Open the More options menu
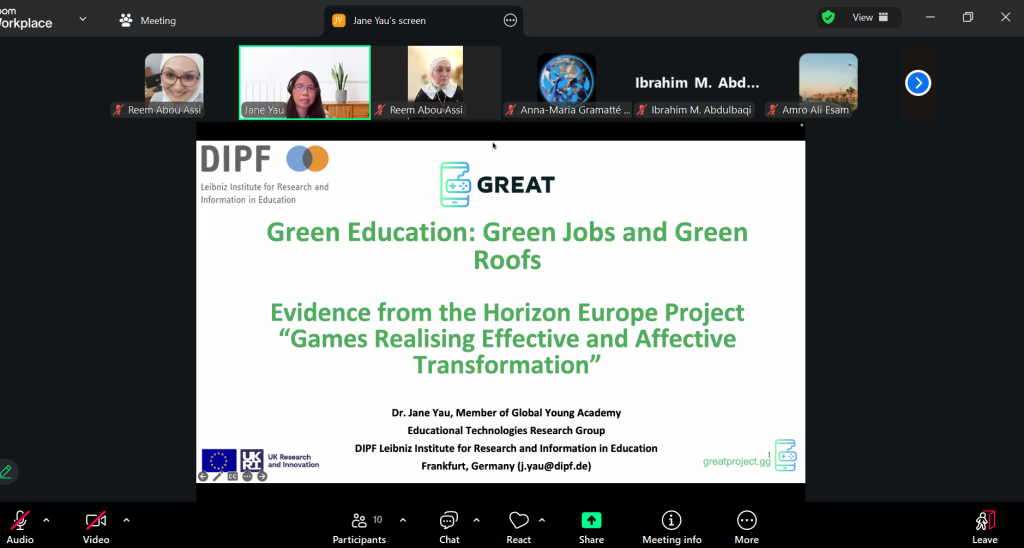The image size is (1024, 548). (x=746, y=526)
